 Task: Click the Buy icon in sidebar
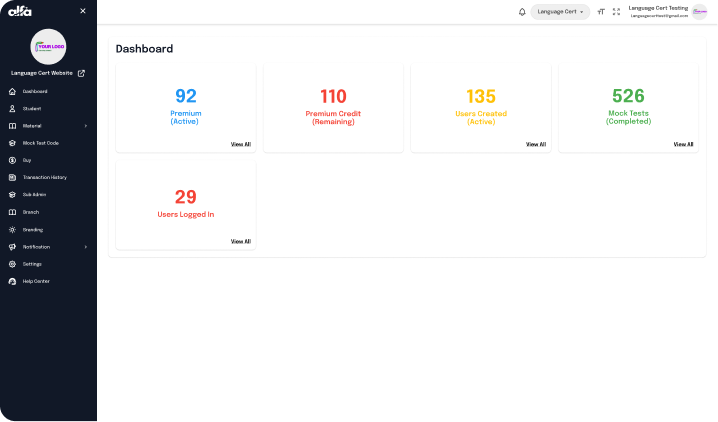pos(12,160)
